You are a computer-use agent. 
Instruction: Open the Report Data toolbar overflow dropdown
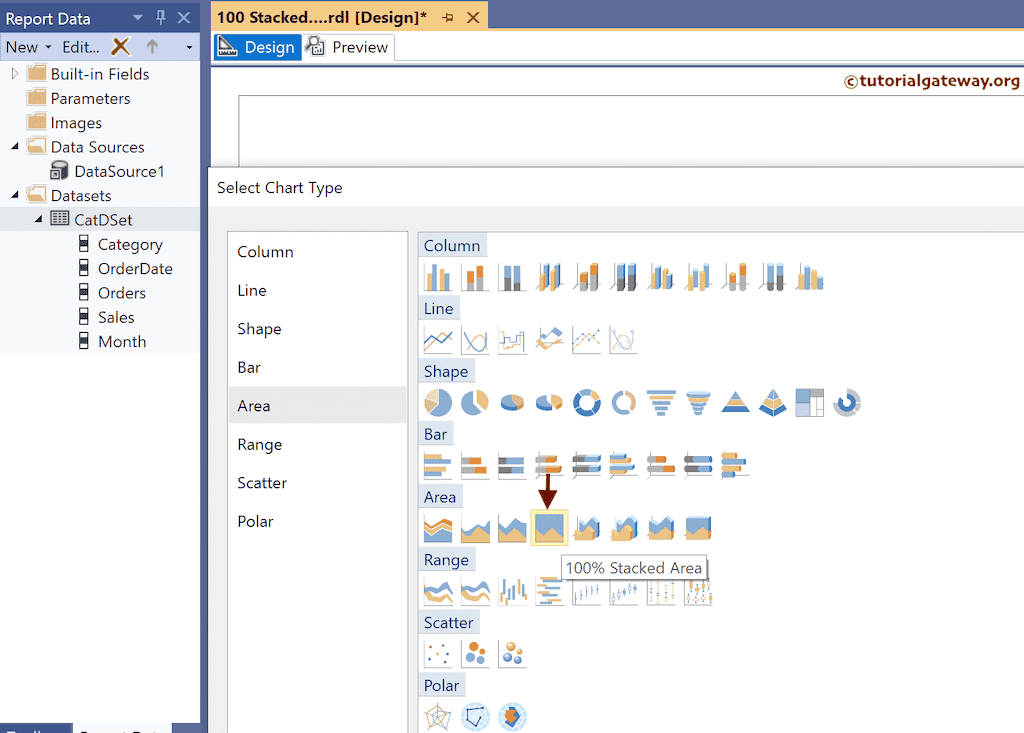[189, 47]
